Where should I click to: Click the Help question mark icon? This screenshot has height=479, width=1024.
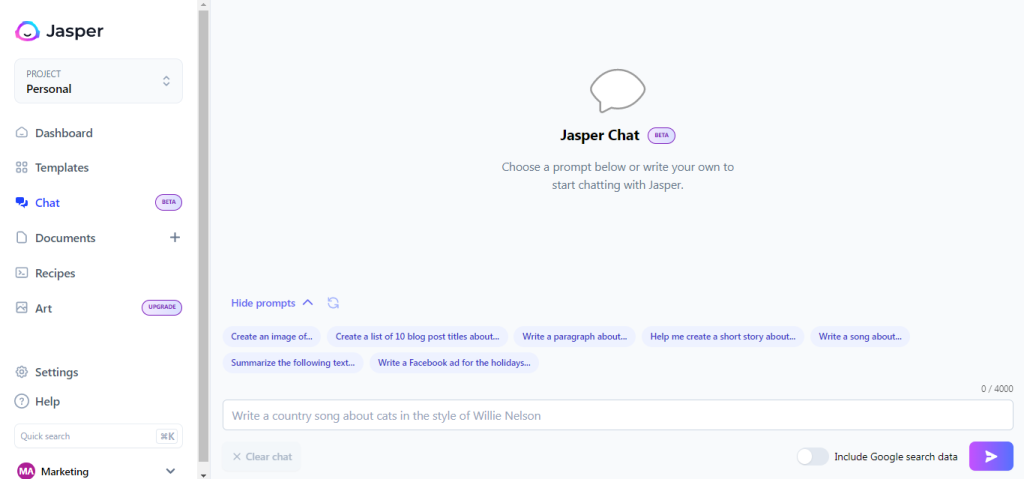[x=22, y=401]
